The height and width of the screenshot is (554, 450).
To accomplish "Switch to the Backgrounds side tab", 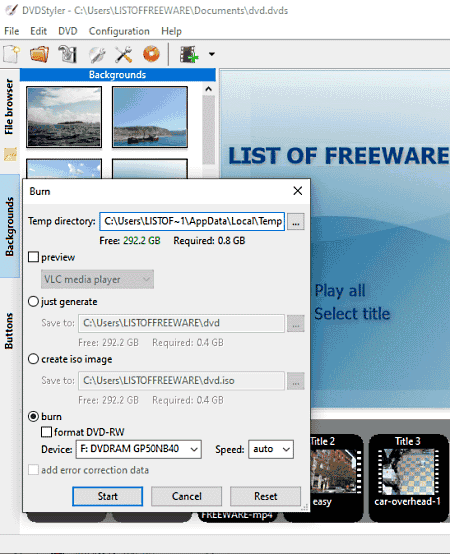I will pyautogui.click(x=10, y=226).
